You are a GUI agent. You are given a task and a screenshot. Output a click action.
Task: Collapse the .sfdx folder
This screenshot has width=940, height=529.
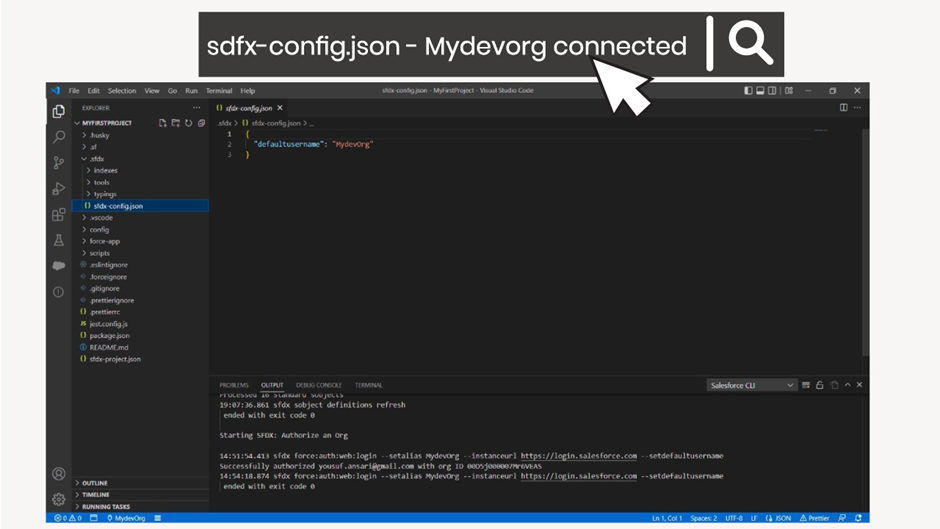click(x=140, y=159)
